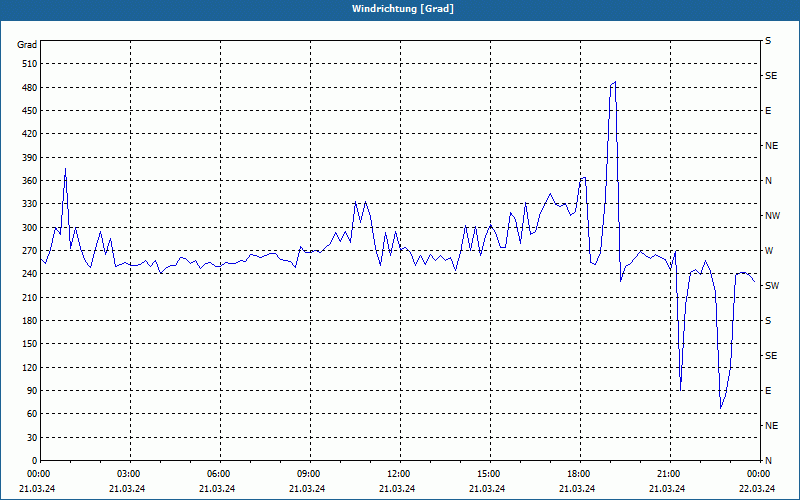Pick the "330" left axis value

(x=30, y=204)
